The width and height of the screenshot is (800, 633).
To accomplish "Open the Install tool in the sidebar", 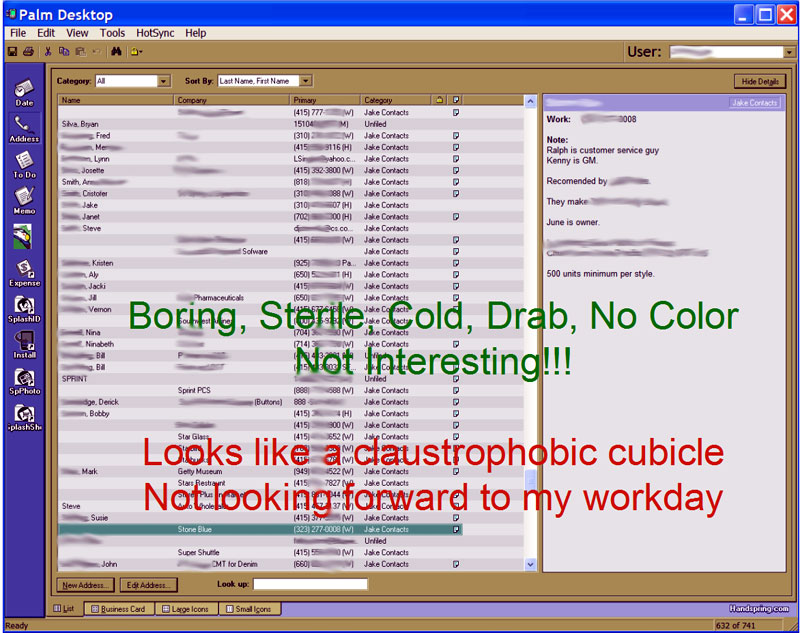I will click(24, 345).
